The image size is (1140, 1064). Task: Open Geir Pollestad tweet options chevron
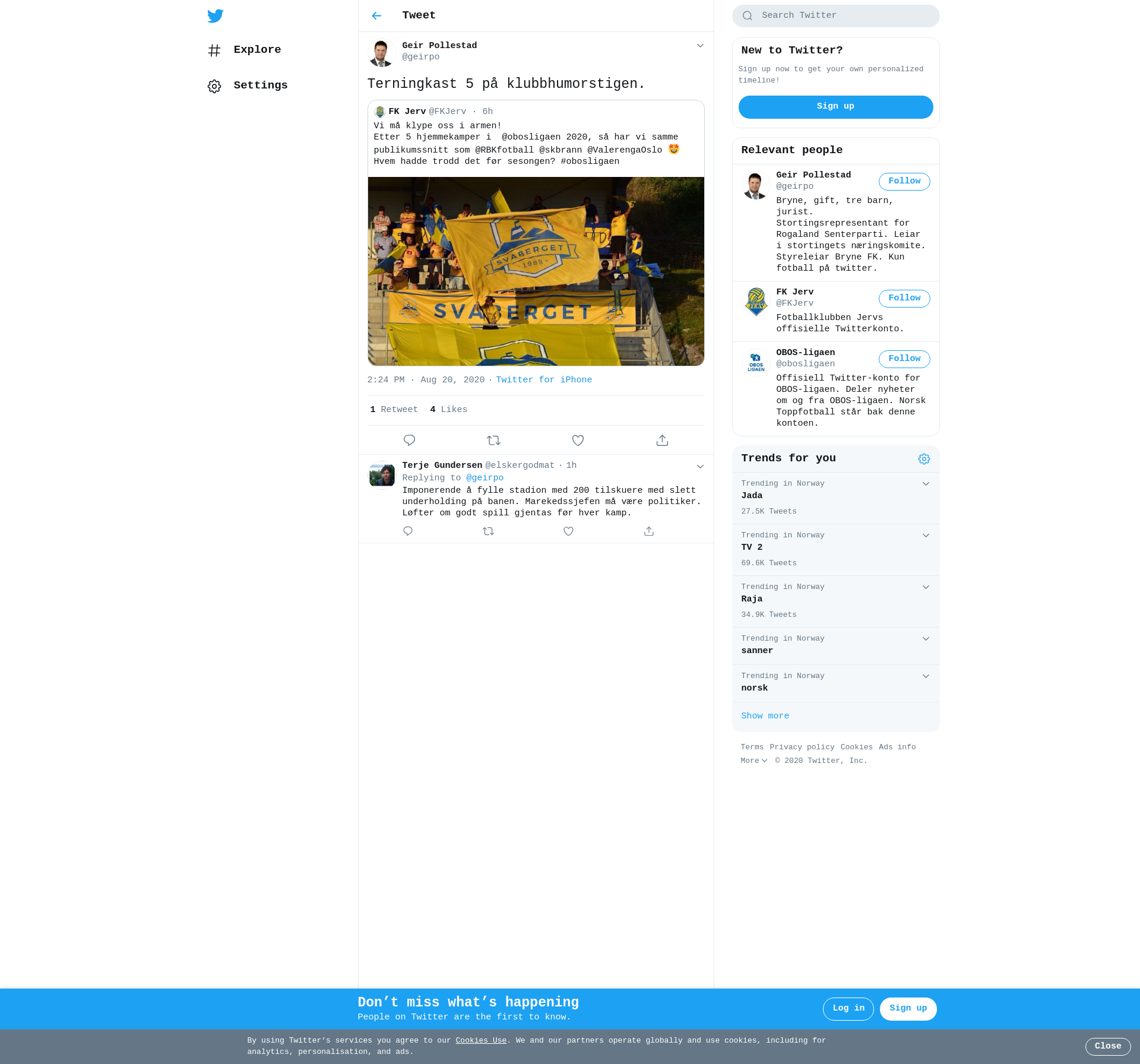click(x=700, y=46)
